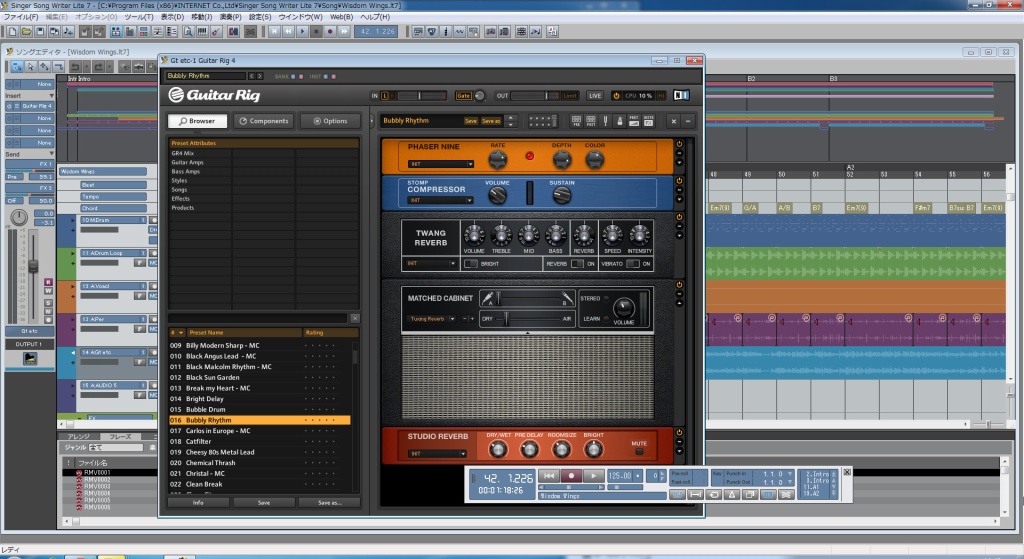The width and height of the screenshot is (1024, 559).
Task: Toggle Studio Reverb power button
Action: tap(679, 432)
